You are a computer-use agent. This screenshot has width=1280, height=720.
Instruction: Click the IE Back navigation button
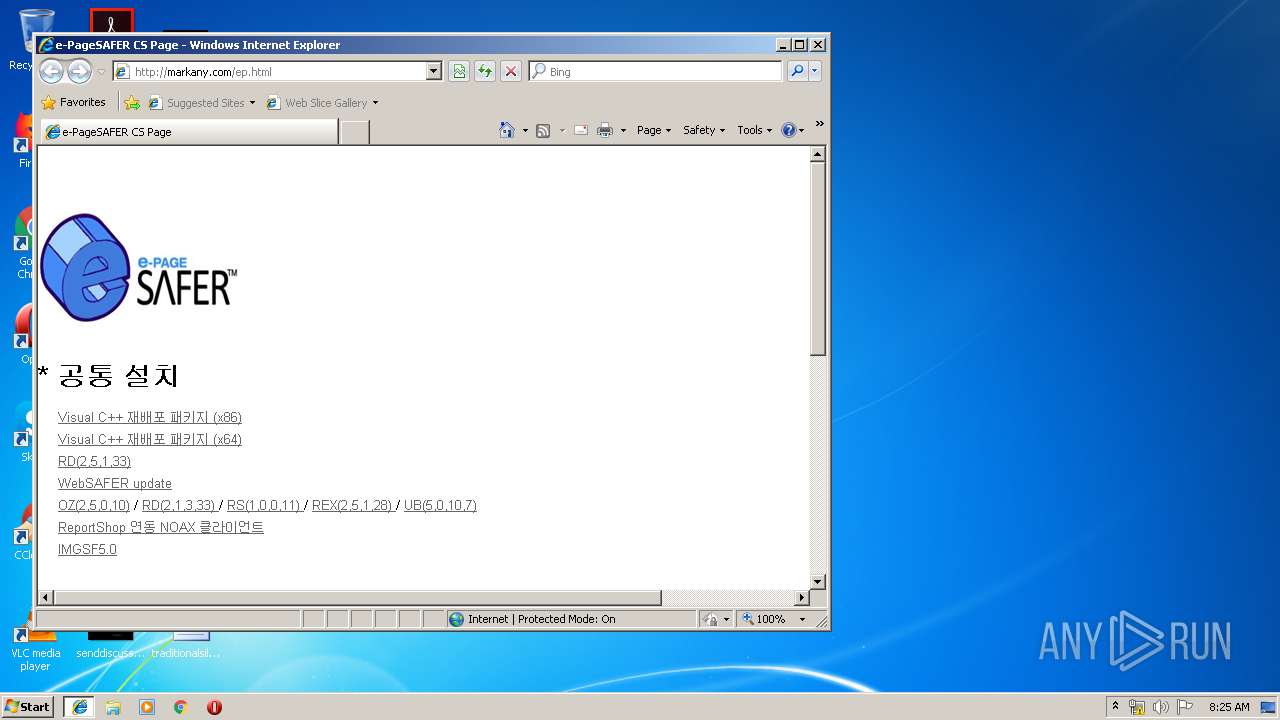point(51,71)
